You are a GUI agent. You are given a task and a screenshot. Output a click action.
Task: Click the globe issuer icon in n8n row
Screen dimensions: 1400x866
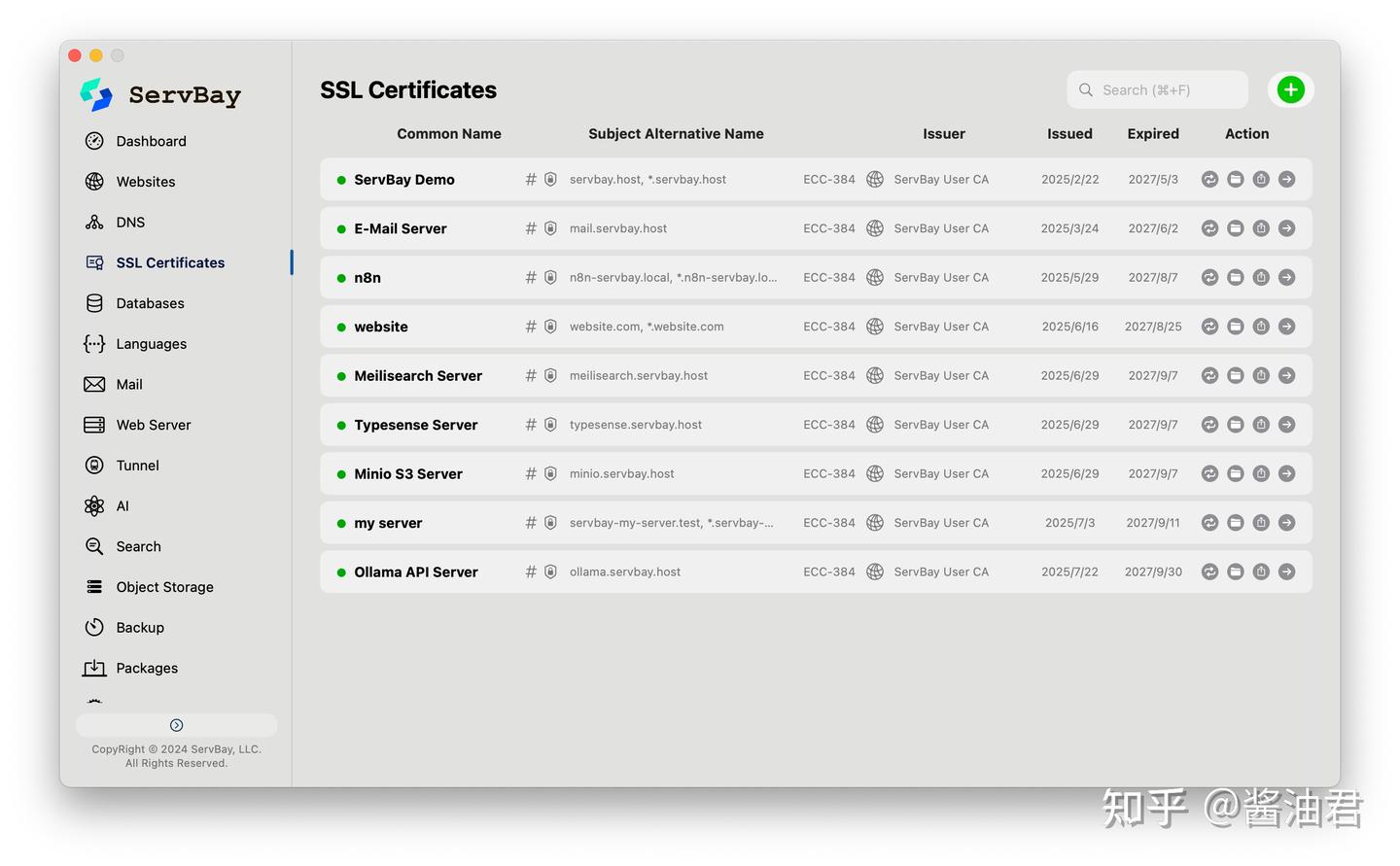point(875,277)
